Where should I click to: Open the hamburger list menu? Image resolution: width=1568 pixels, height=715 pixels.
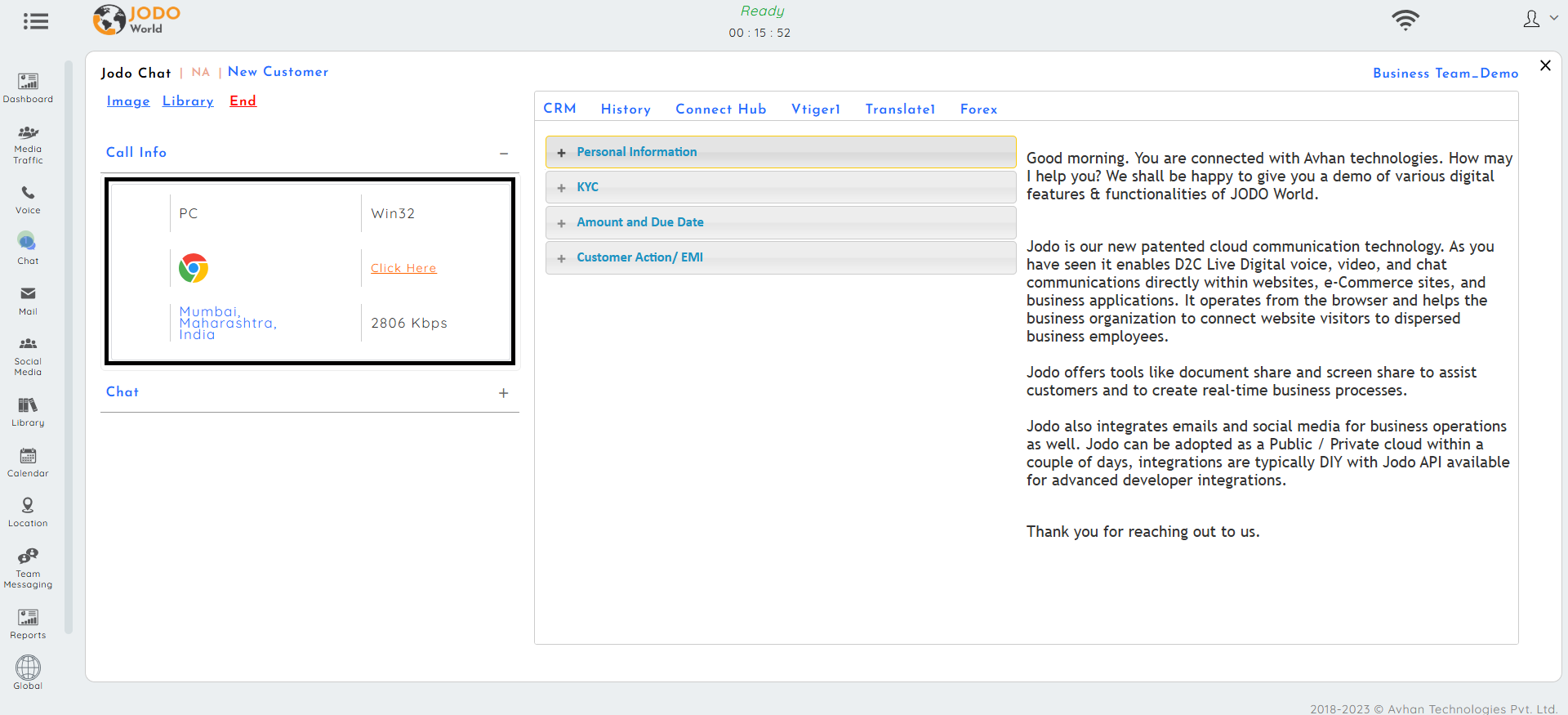[x=35, y=21]
